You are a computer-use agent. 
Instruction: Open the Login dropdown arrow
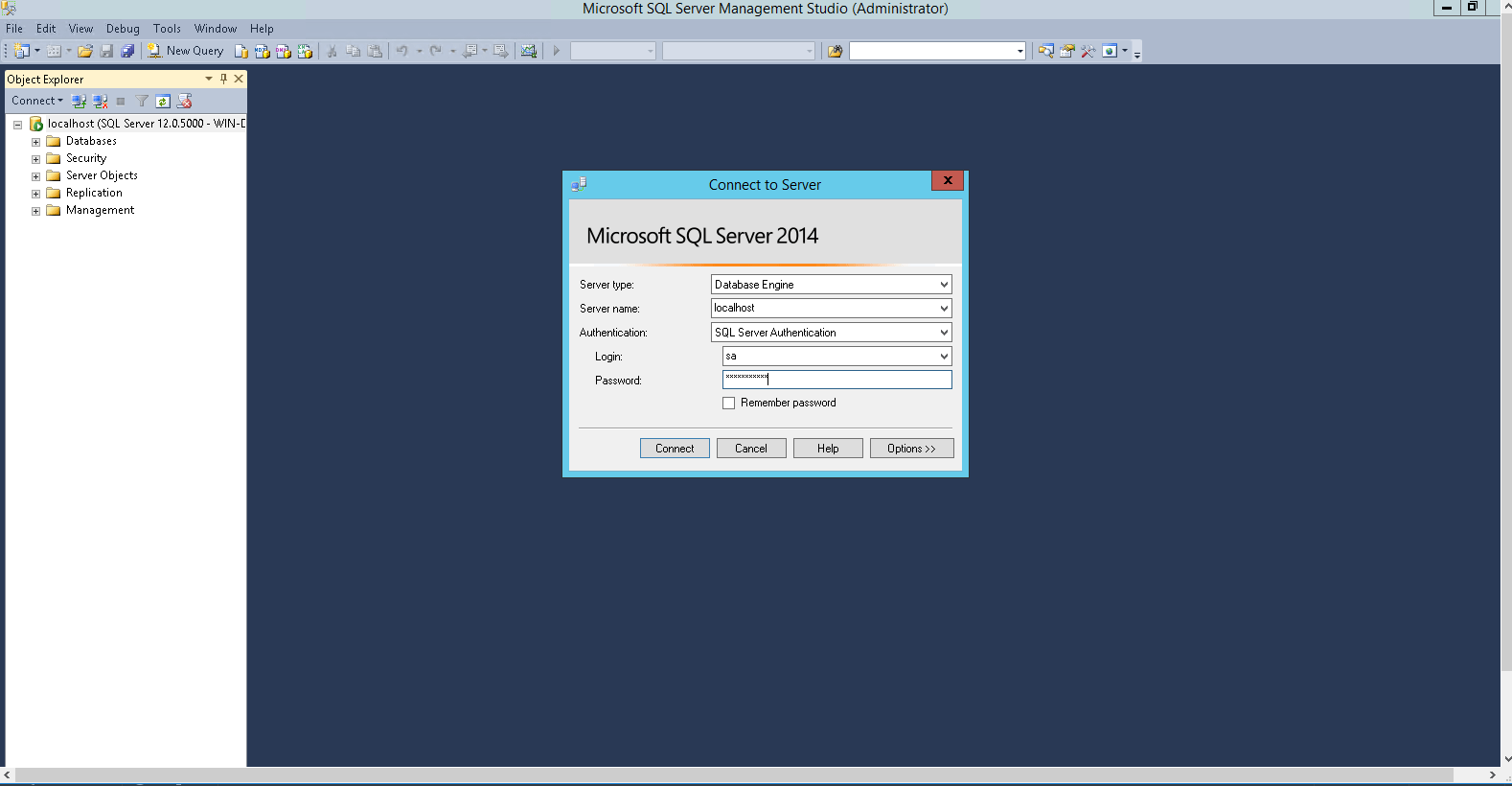[x=944, y=357]
